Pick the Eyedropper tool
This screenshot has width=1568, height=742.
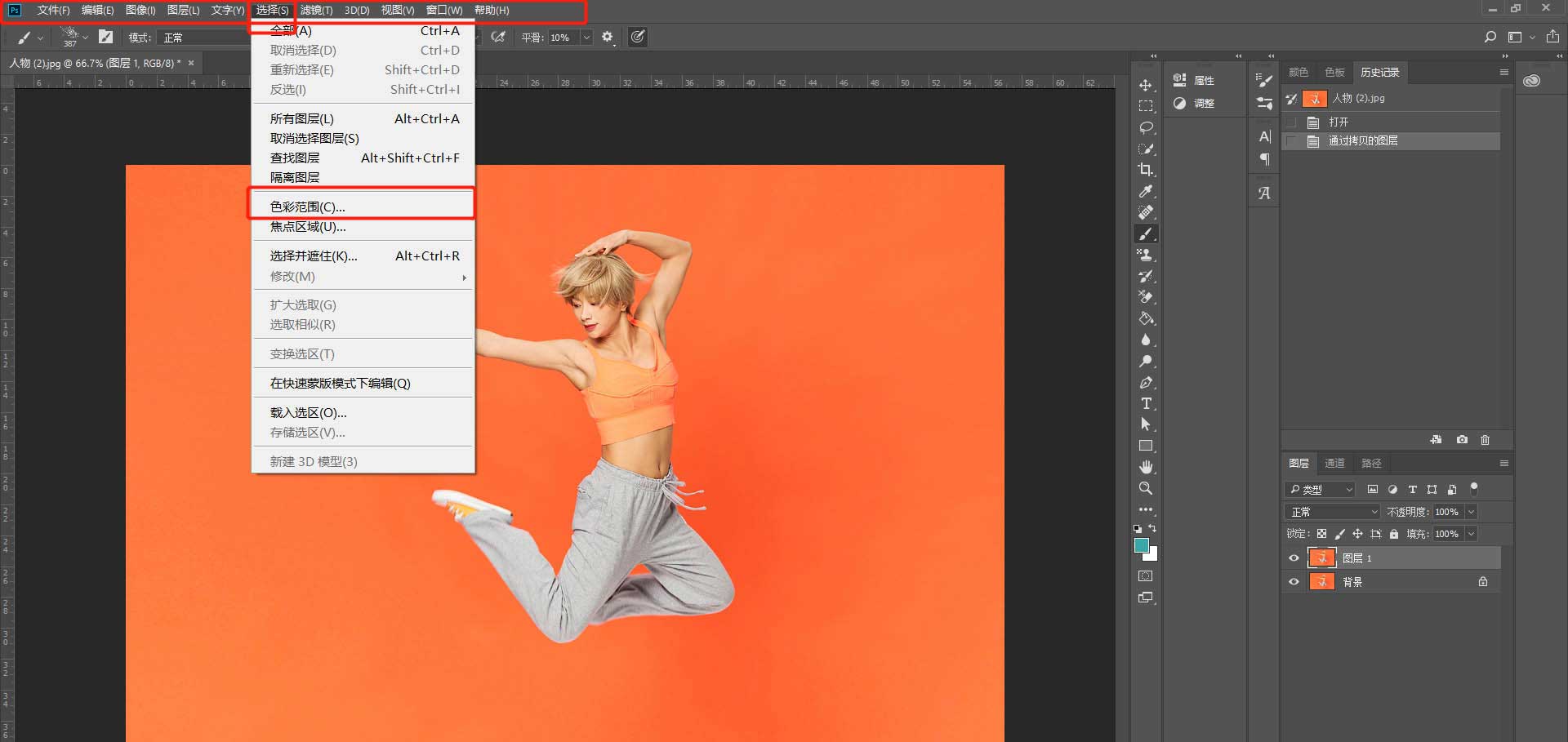1146,191
